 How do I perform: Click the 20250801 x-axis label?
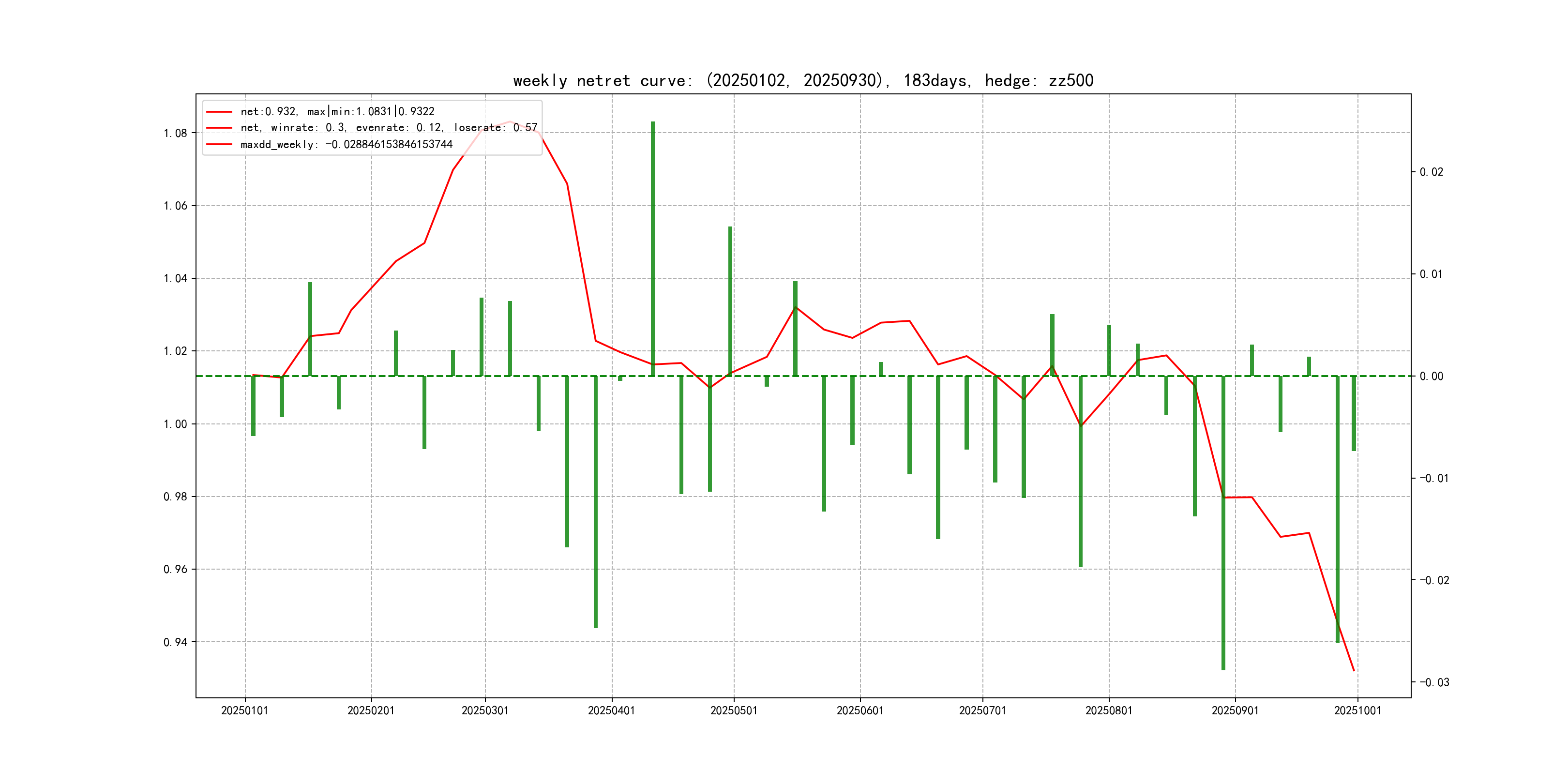[1109, 710]
